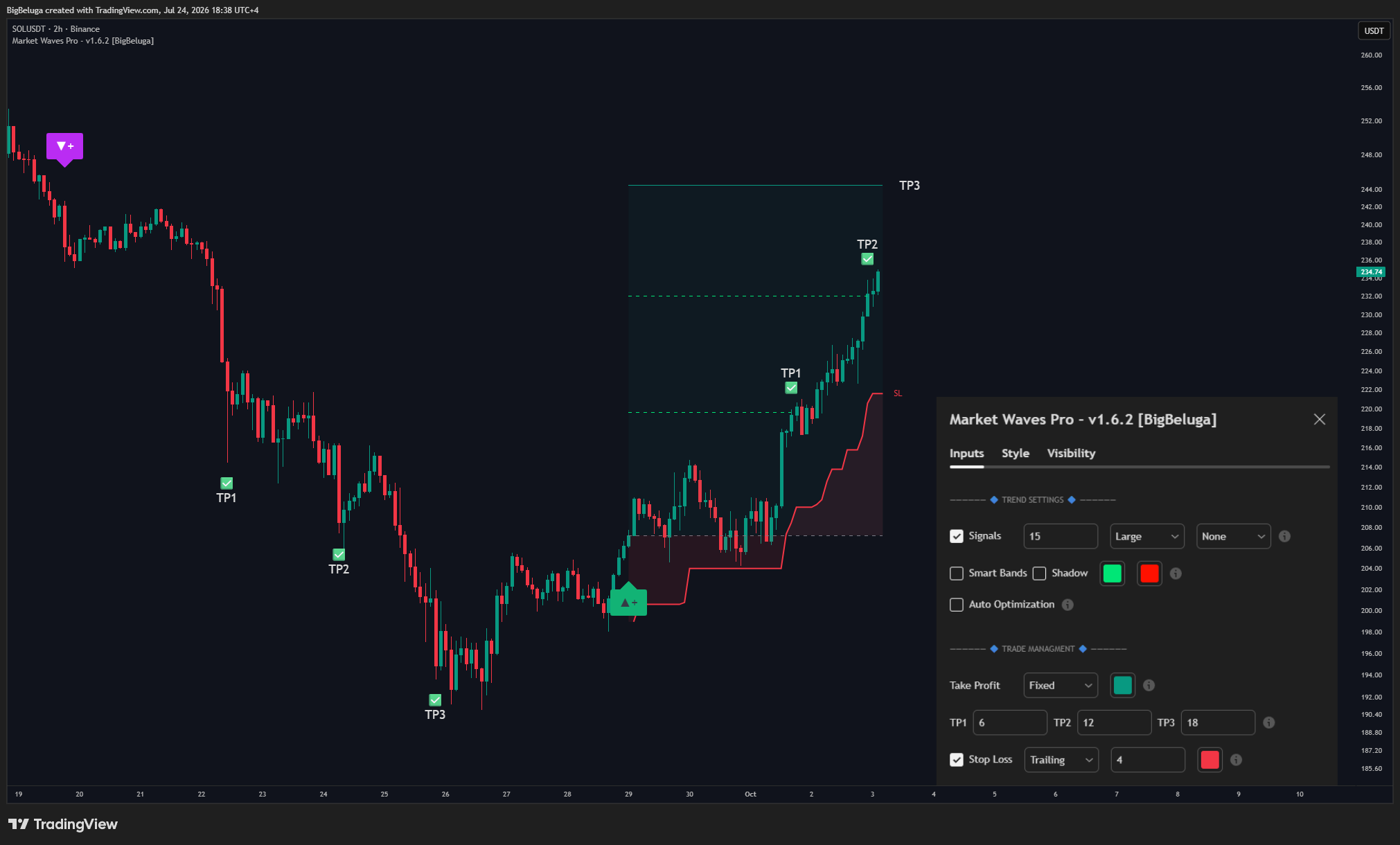Click the current price label 234.74
The width and height of the screenshot is (1400, 845).
coord(1370,272)
